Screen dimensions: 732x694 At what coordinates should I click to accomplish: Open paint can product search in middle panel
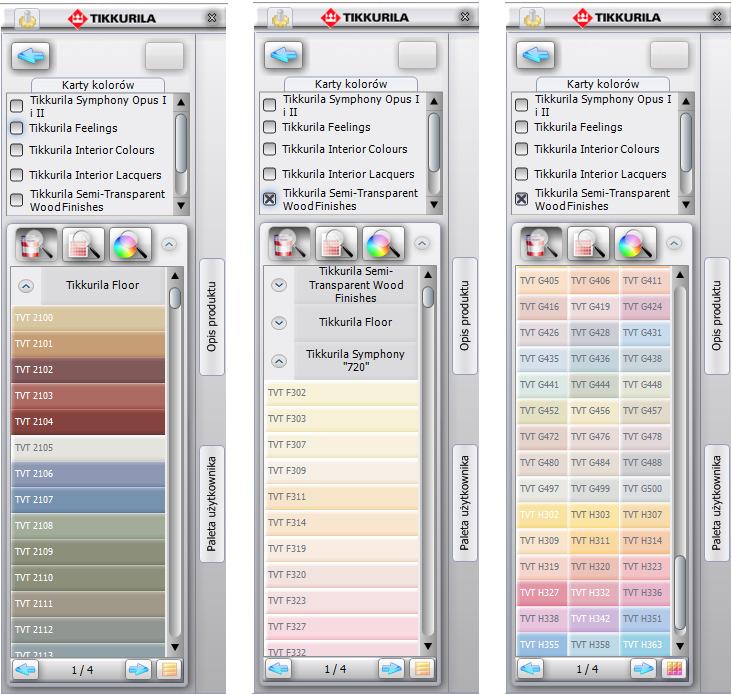coord(289,243)
